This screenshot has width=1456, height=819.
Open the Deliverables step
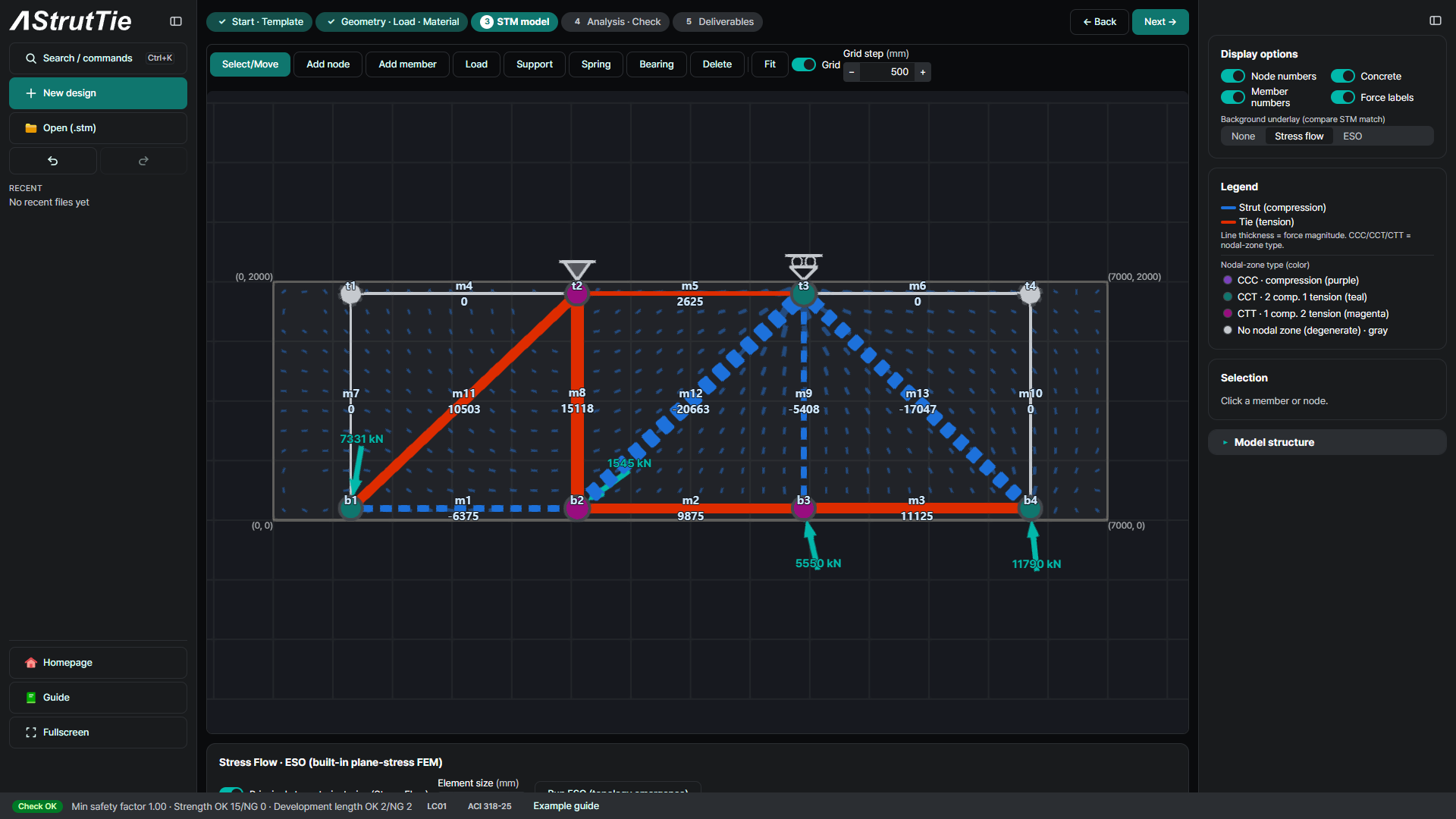(718, 22)
